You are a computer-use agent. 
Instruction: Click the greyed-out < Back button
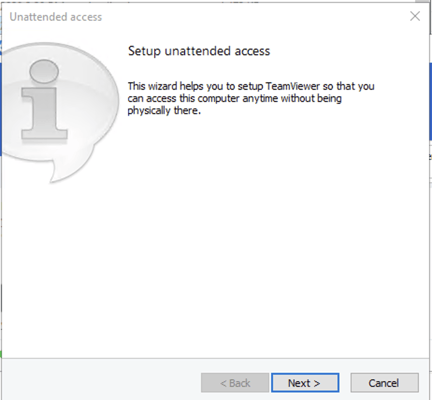pos(235,383)
